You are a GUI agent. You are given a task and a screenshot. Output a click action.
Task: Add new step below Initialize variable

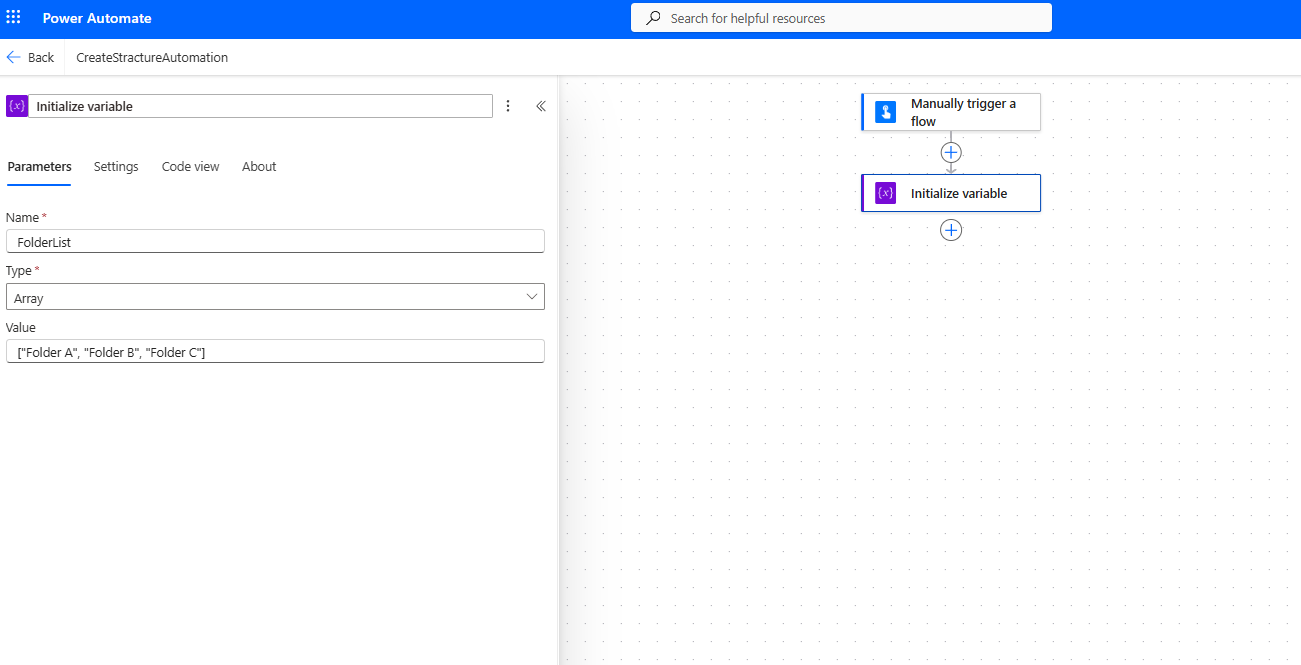point(951,230)
